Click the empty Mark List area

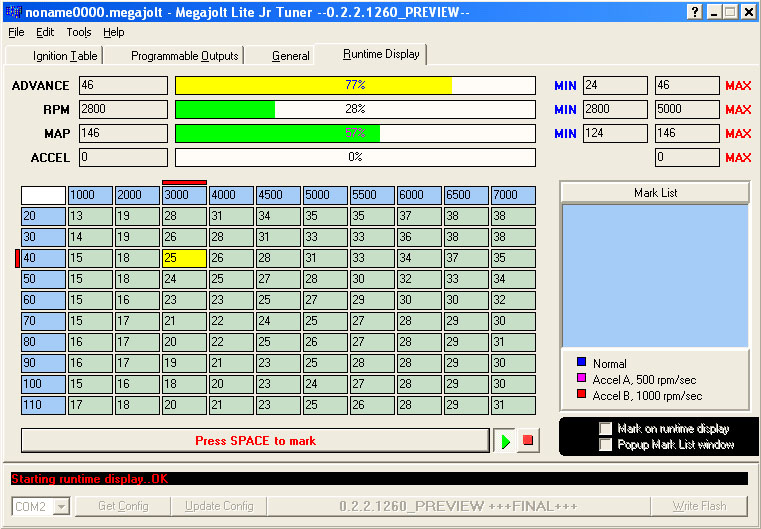[655, 276]
